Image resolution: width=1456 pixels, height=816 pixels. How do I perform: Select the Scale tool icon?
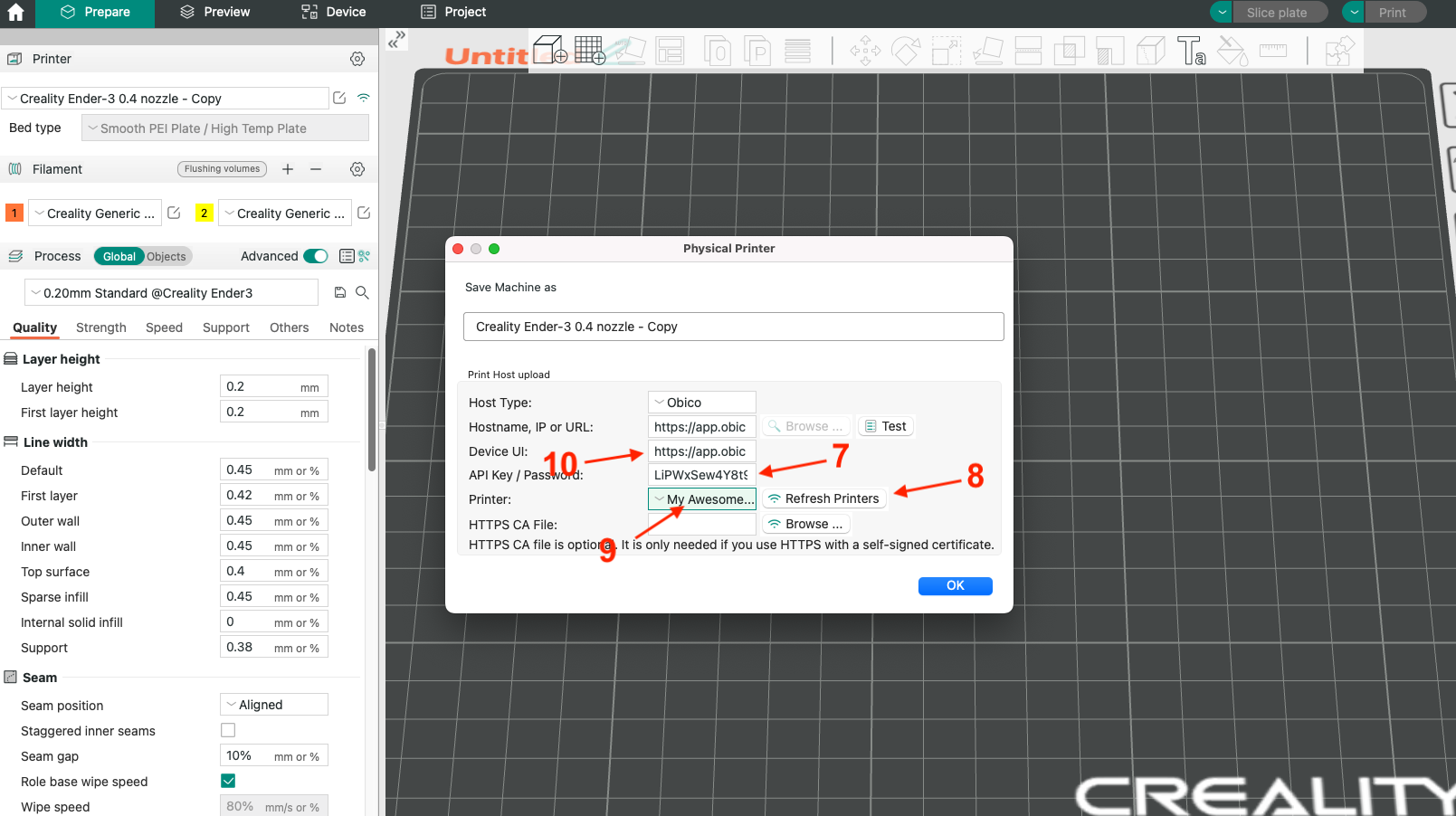point(947,50)
